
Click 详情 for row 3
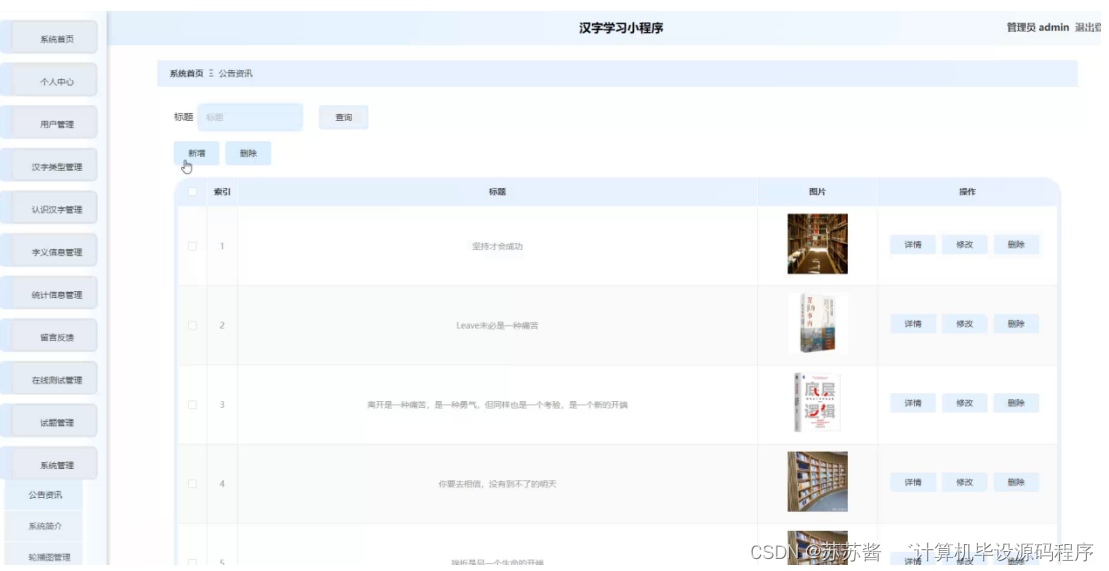coord(913,403)
